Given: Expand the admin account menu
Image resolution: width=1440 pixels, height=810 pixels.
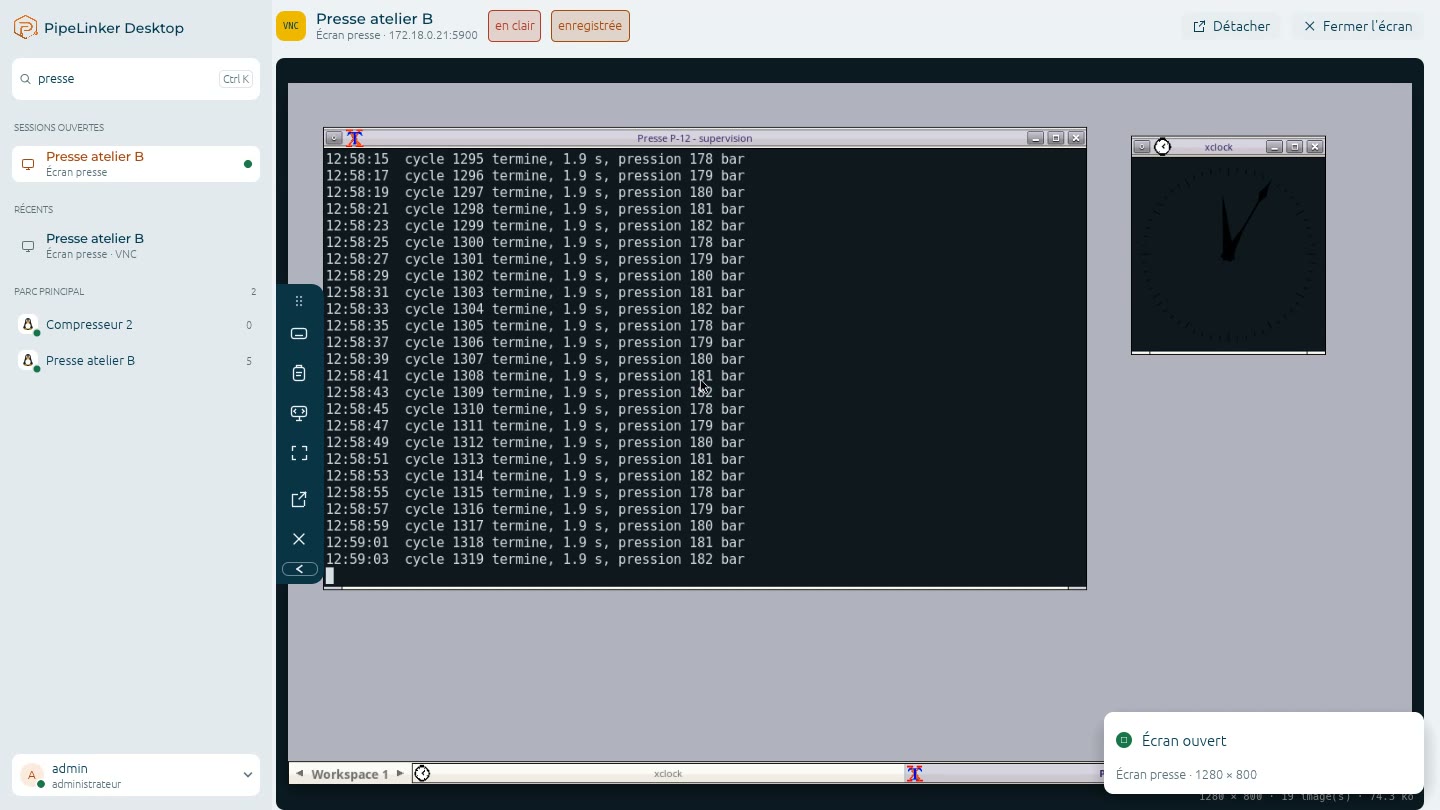Looking at the screenshot, I should point(248,775).
